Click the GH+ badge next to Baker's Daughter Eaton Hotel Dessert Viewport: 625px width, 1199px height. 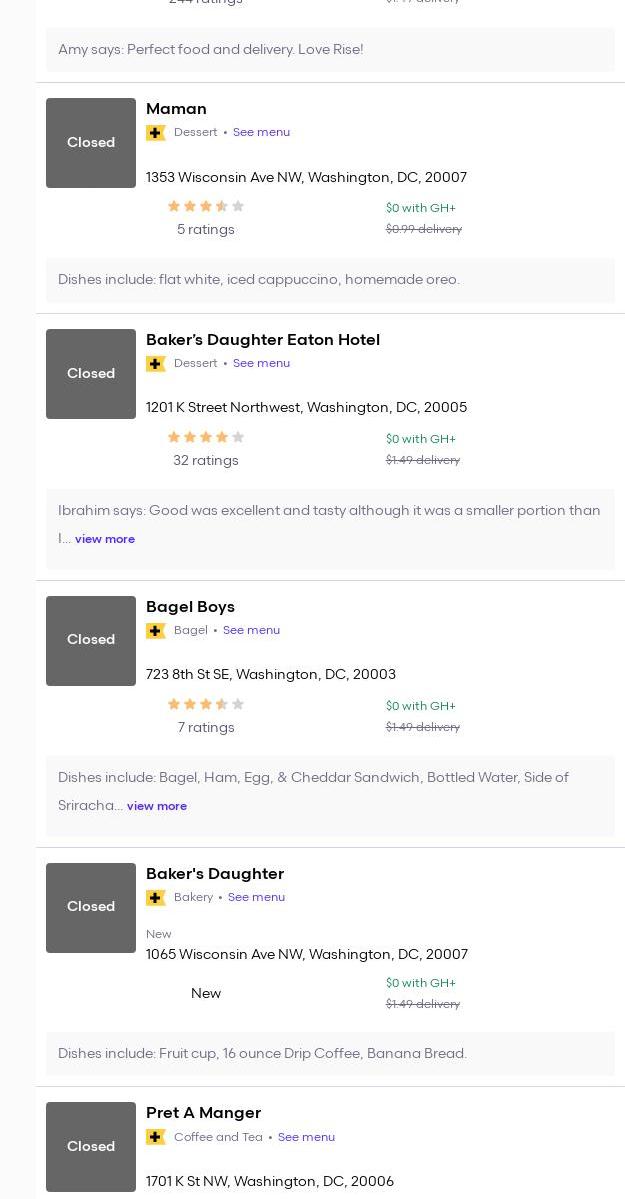pyautogui.click(x=156, y=364)
